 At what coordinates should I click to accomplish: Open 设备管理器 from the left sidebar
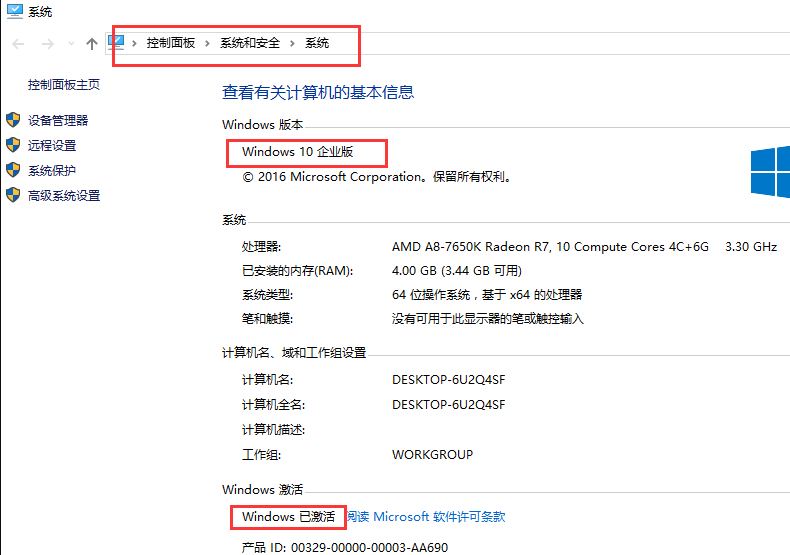click(58, 120)
